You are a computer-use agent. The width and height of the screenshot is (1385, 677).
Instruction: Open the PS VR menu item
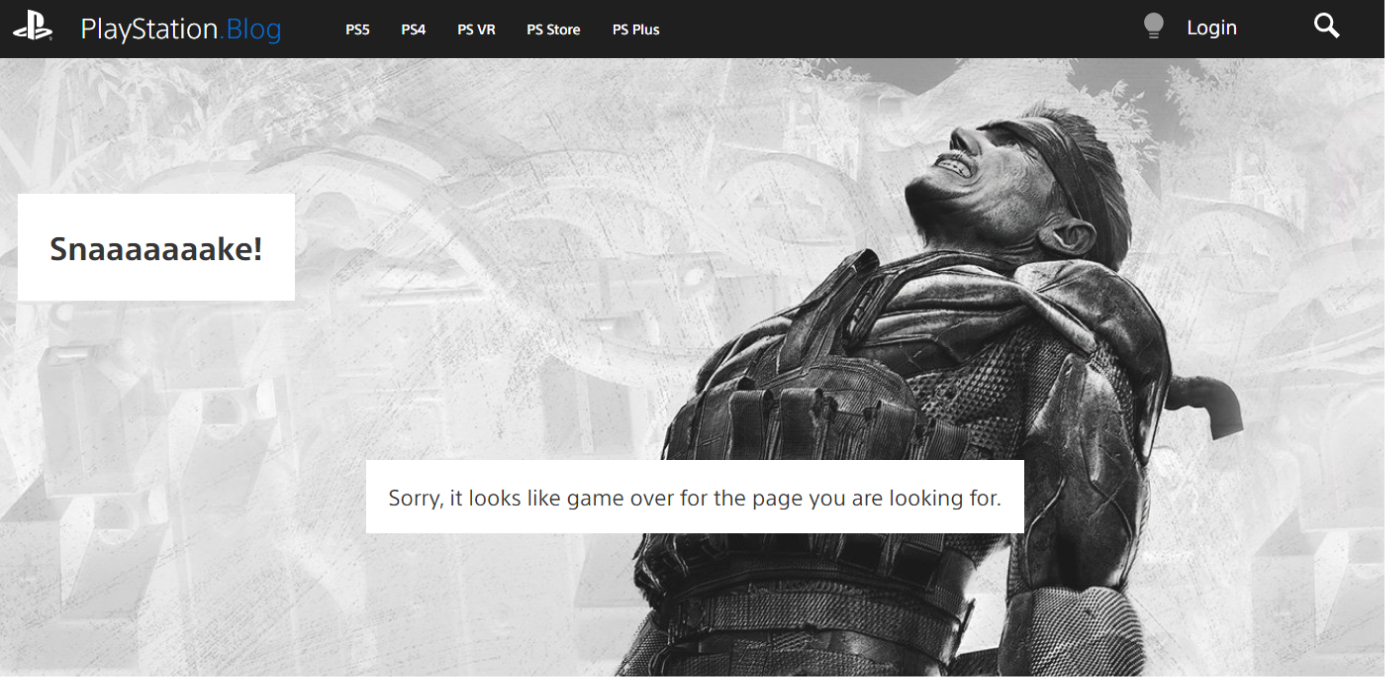coord(476,30)
